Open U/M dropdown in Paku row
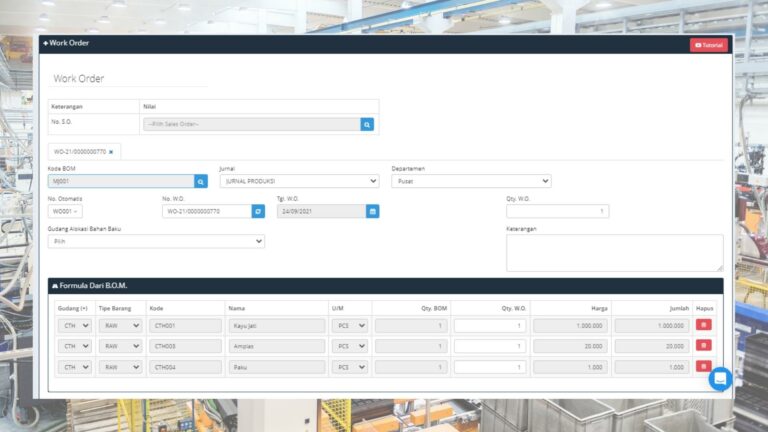The width and height of the screenshot is (768, 432). [350, 367]
